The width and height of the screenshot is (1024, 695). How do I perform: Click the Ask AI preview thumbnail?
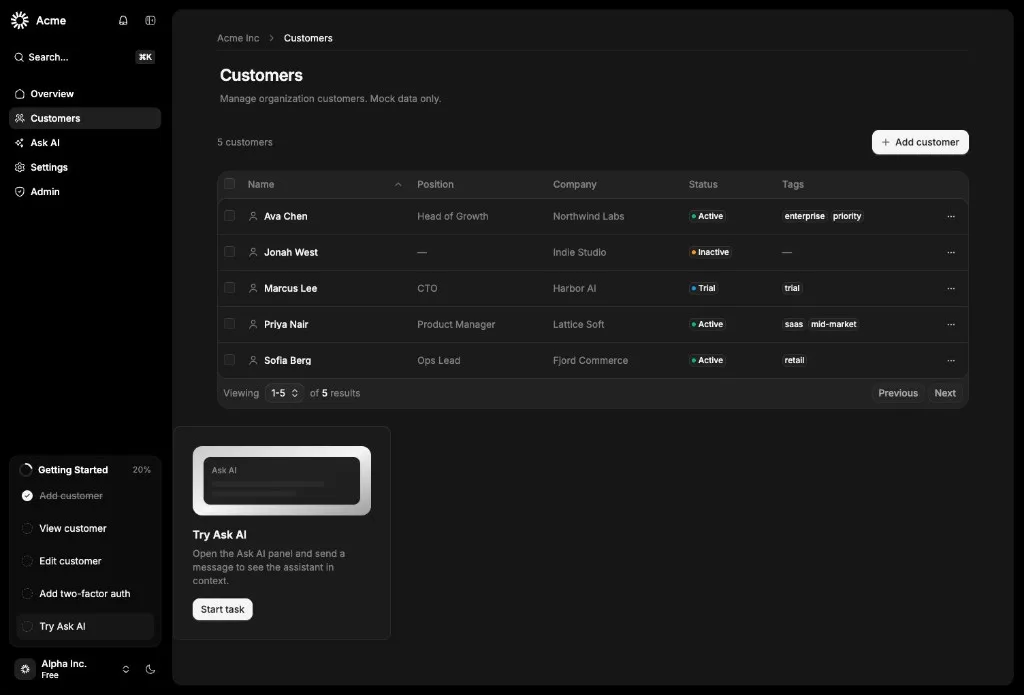point(281,481)
